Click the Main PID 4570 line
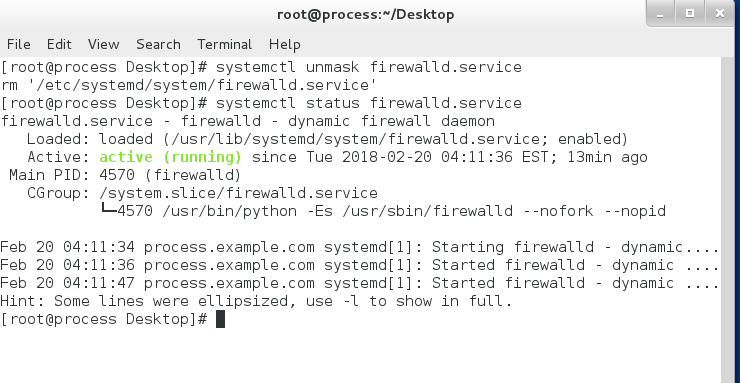Screen dimensions: 740x383 [125, 175]
